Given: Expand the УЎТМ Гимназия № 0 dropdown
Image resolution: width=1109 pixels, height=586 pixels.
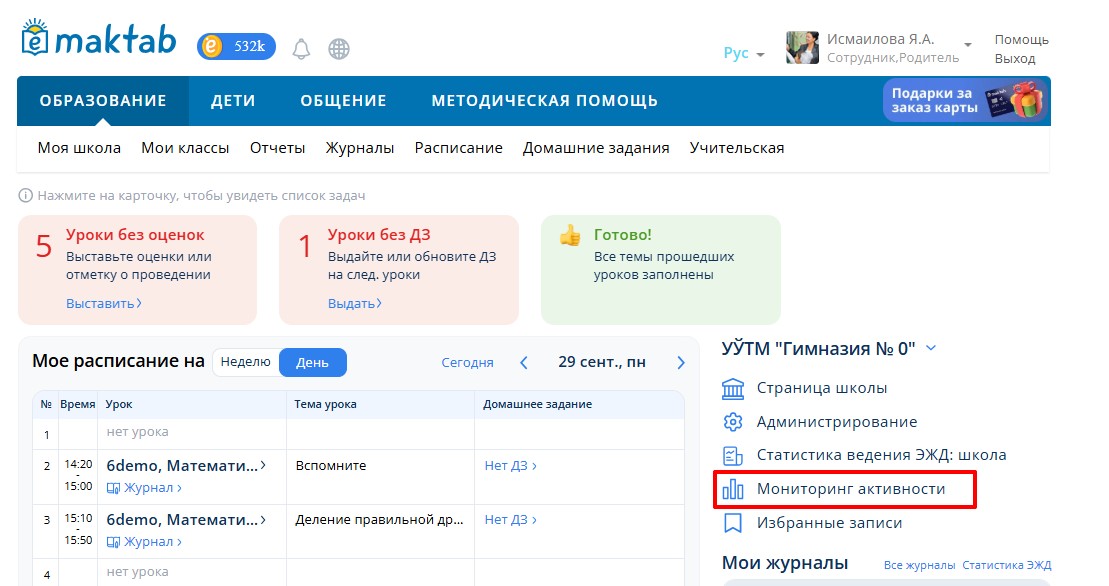Looking at the screenshot, I should point(931,348).
